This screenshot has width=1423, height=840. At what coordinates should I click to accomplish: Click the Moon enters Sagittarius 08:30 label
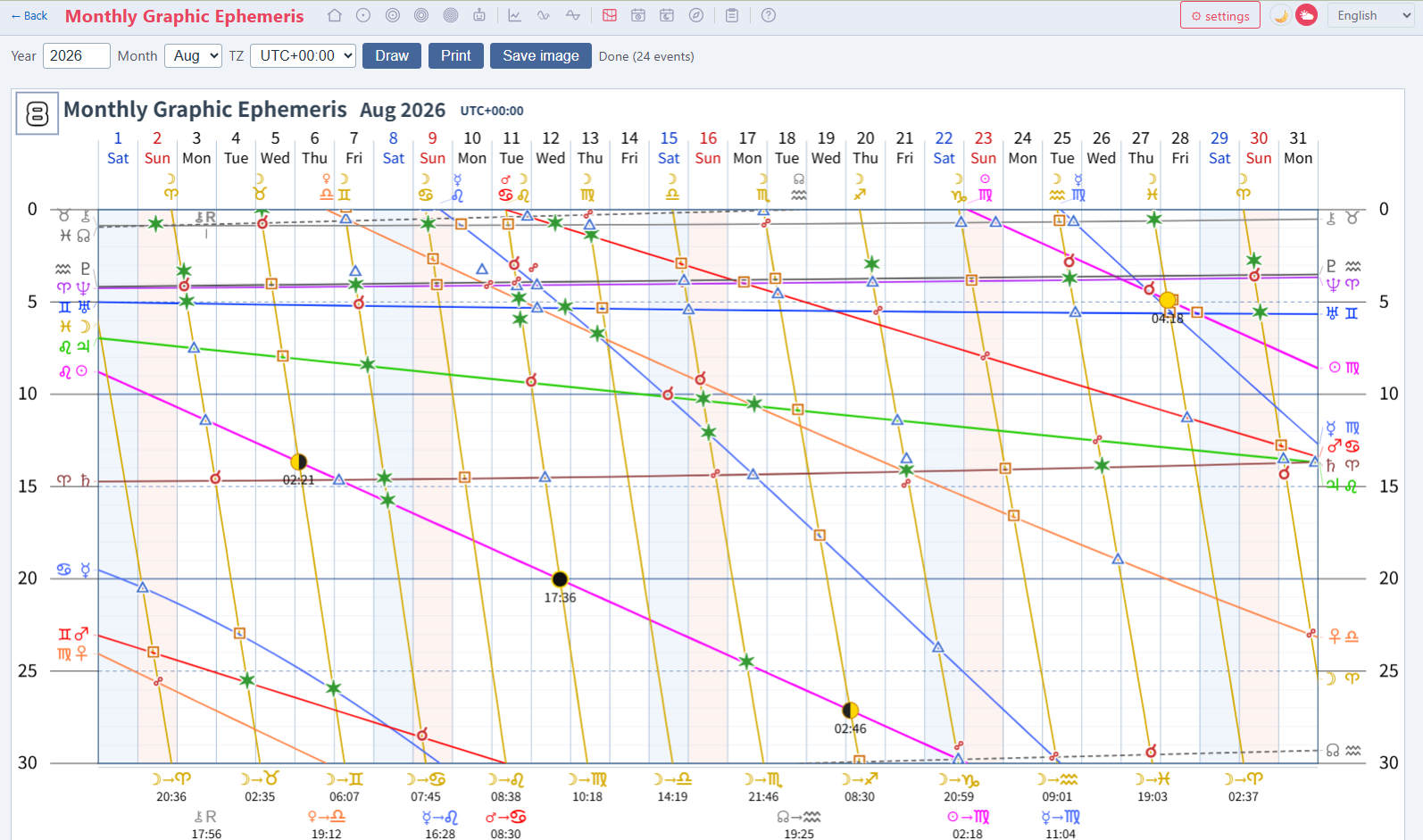point(860,787)
